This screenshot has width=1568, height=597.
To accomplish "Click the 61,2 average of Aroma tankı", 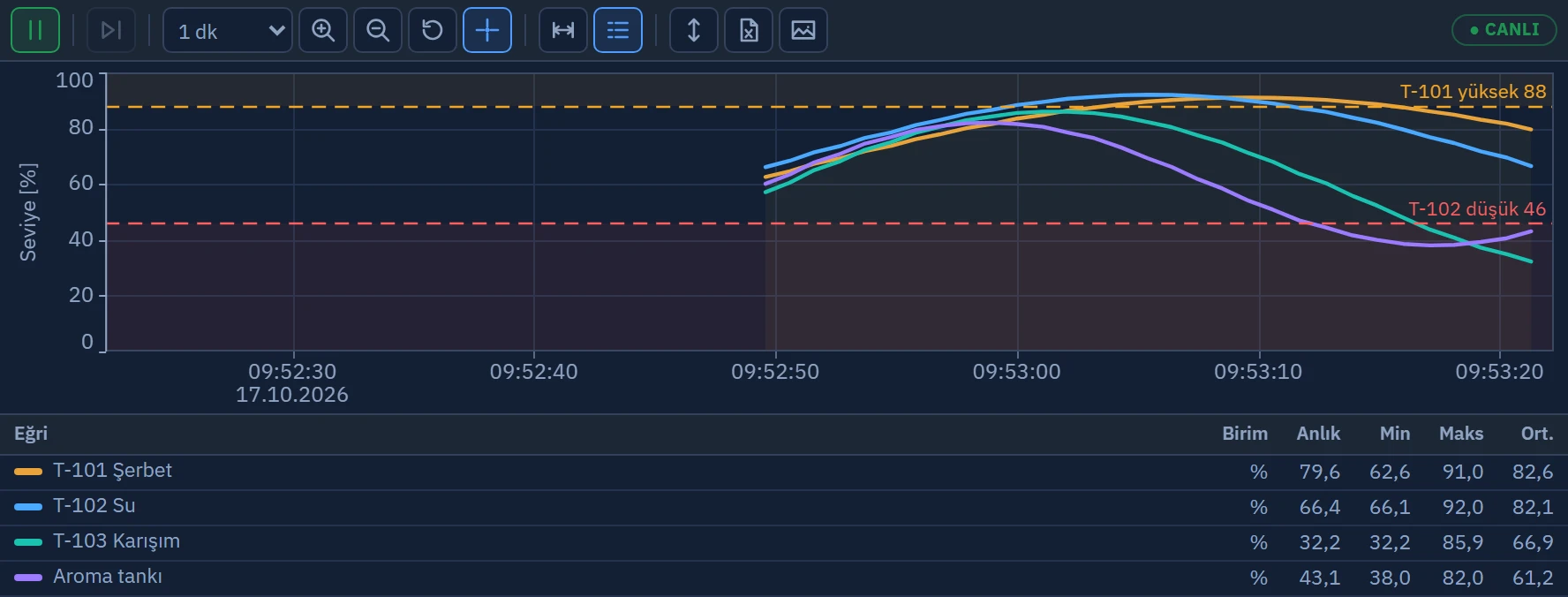I will [1533, 578].
